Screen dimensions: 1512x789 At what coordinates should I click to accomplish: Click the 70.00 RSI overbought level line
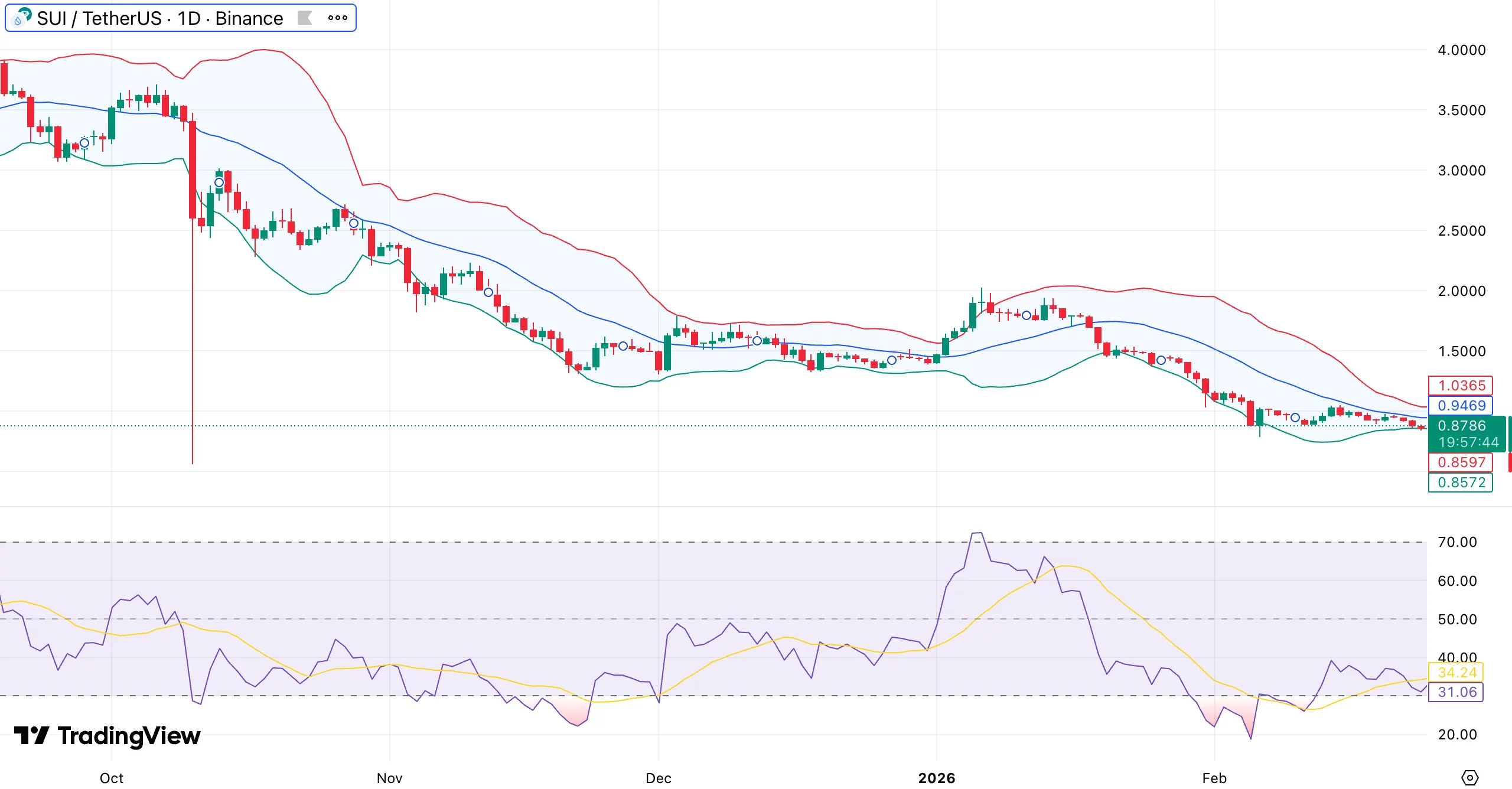pos(709,542)
